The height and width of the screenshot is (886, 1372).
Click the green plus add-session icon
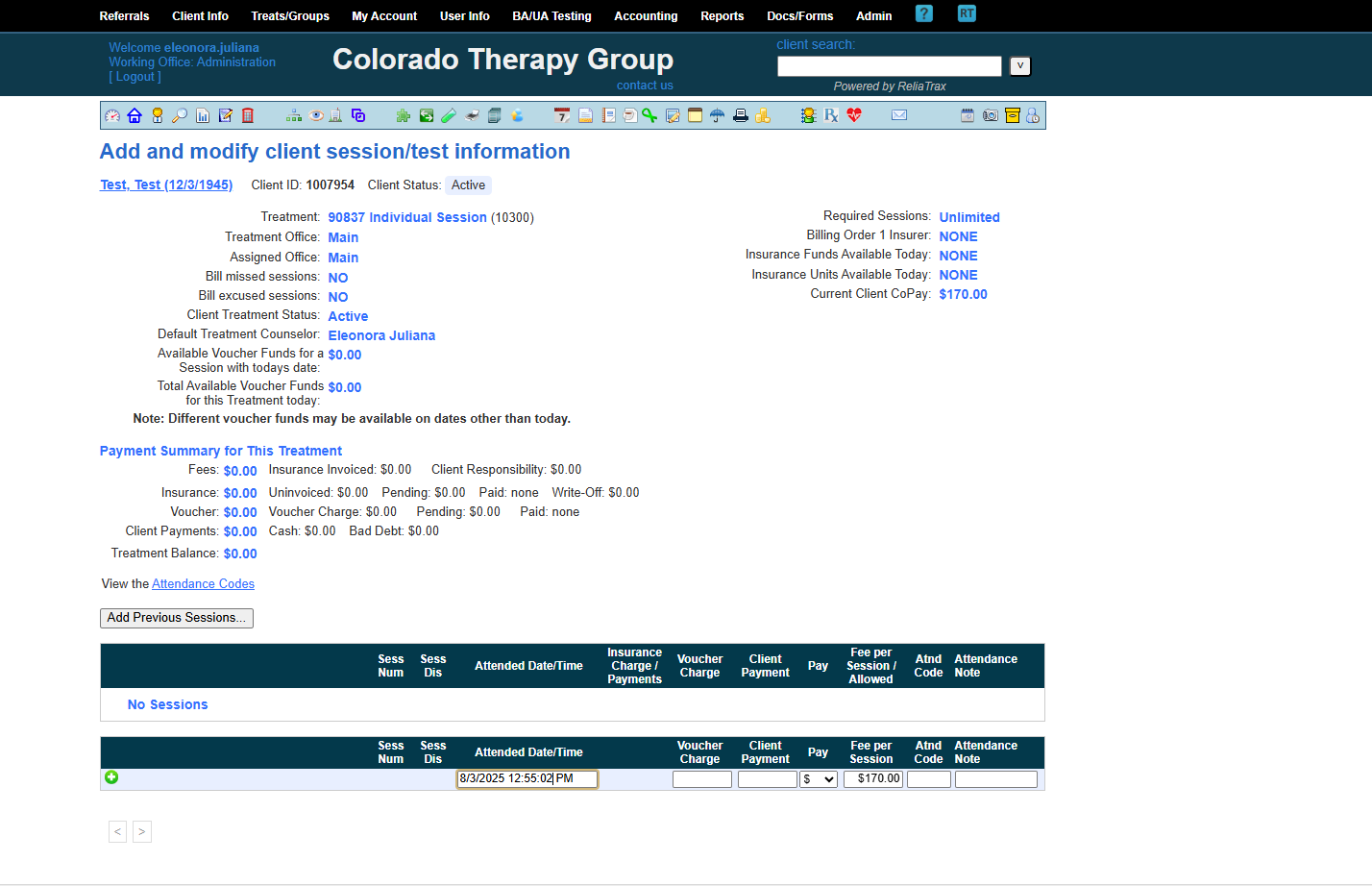click(x=111, y=777)
